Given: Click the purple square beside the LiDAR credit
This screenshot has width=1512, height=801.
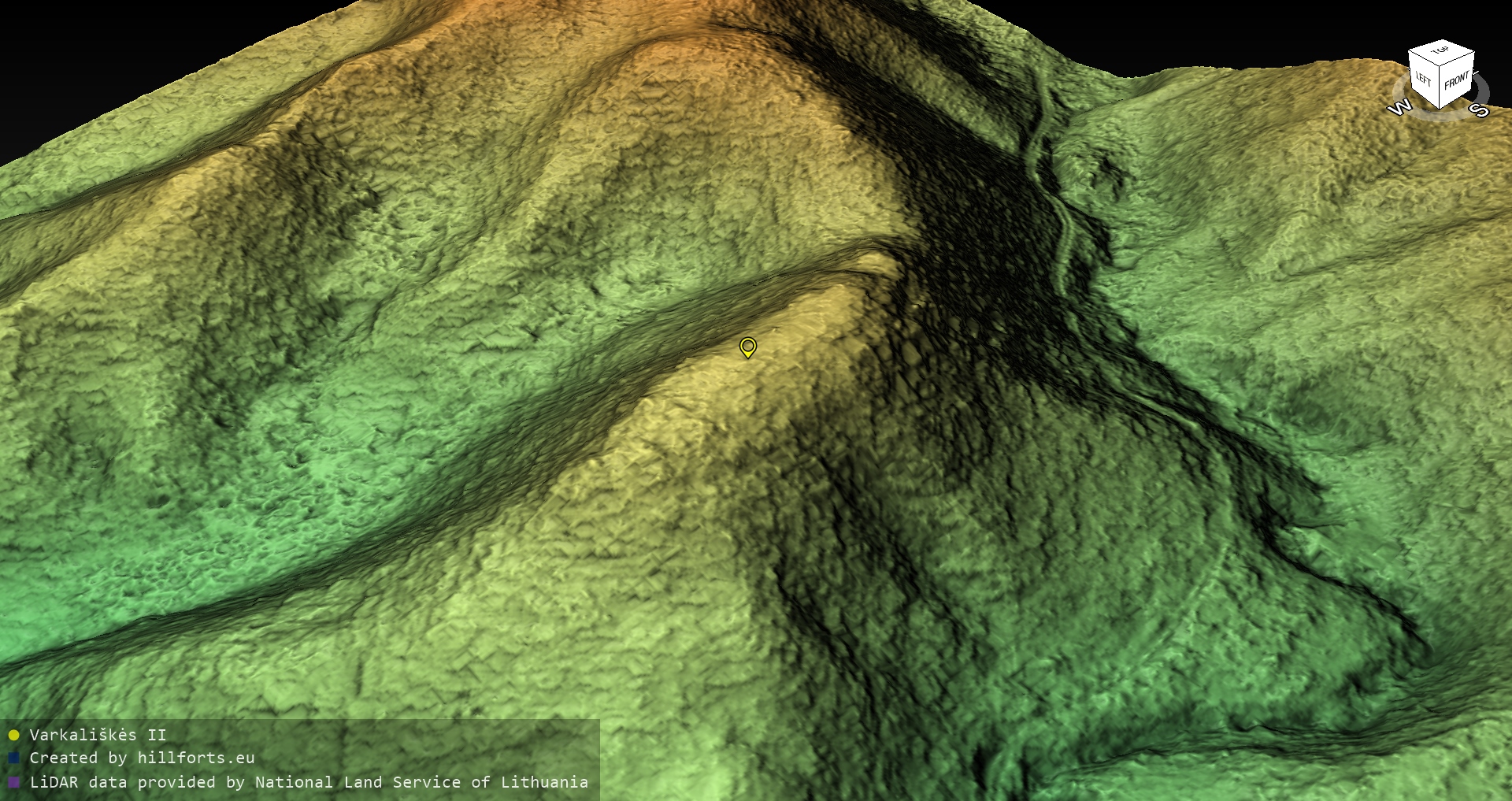Looking at the screenshot, I should pyautogui.click(x=13, y=783).
